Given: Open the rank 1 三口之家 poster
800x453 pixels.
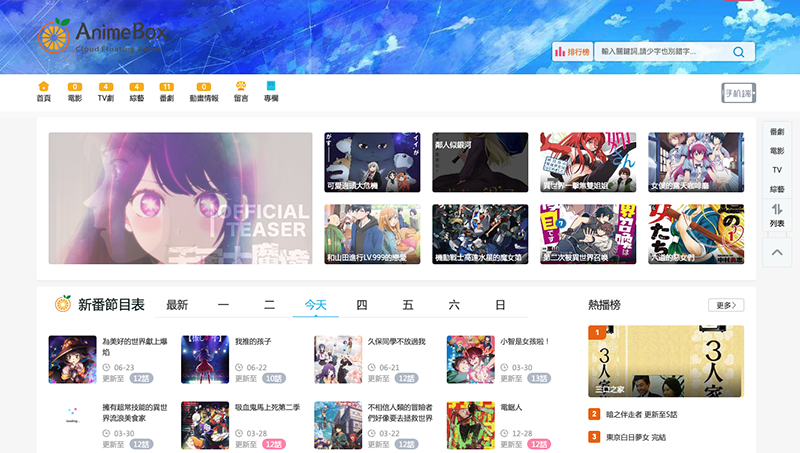Looking at the screenshot, I should click(666, 361).
